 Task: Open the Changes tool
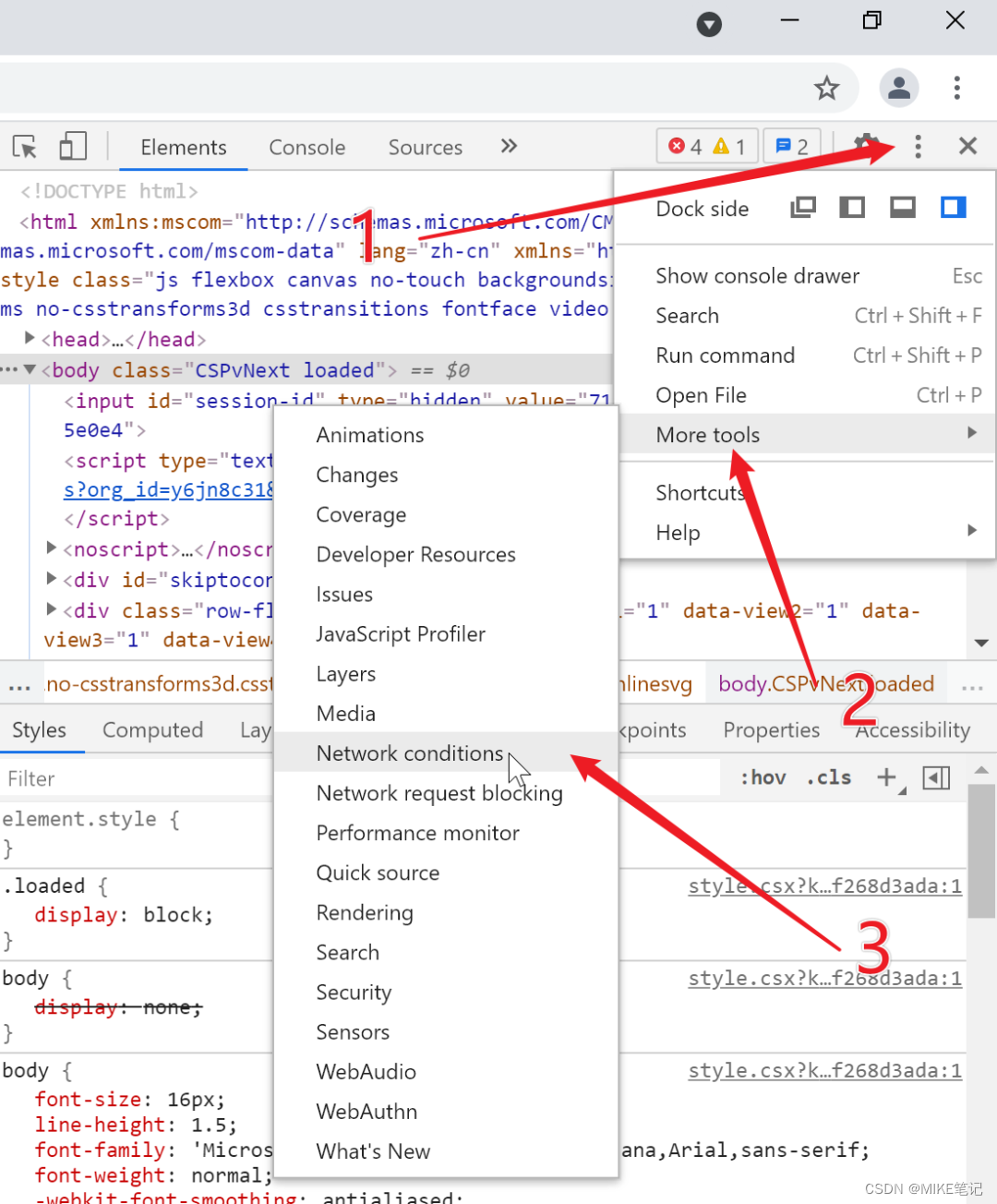tap(446, 475)
